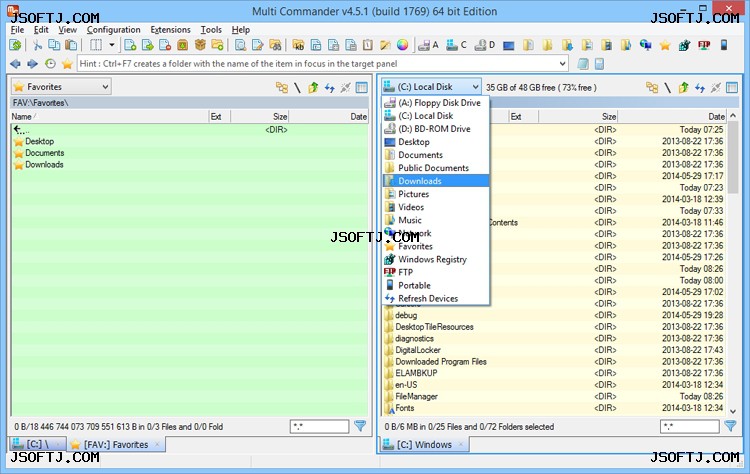Viewport: 750px width, 474px height.
Task: Click the back navigation arrow
Action: coord(15,64)
